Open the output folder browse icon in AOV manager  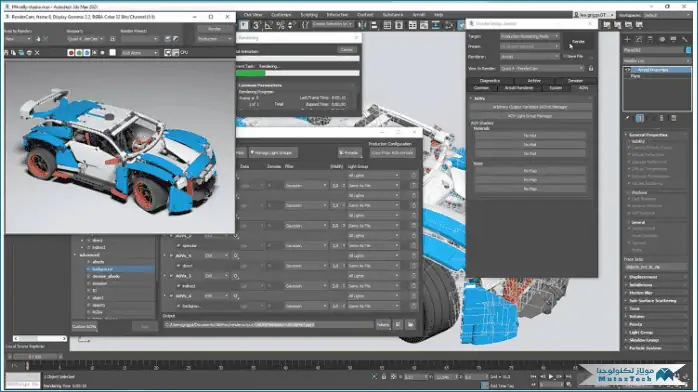(410, 325)
